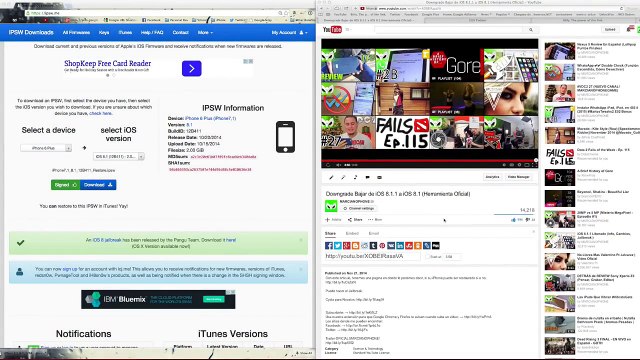This screenshot has height=360, width=640.
Task: Share video on StumbleUpon icon
Action: click(409, 245)
